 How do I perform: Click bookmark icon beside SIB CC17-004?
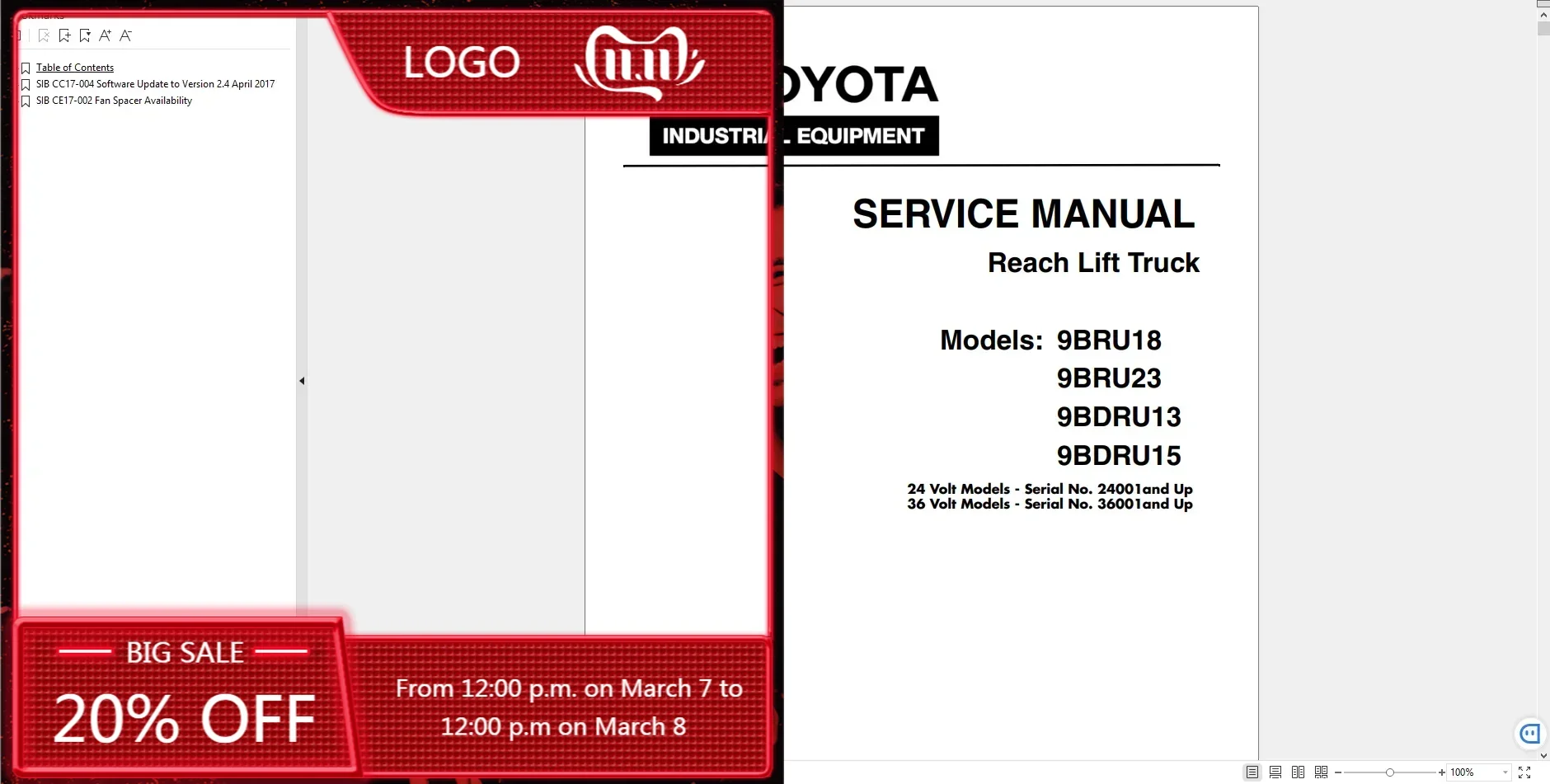(26, 85)
